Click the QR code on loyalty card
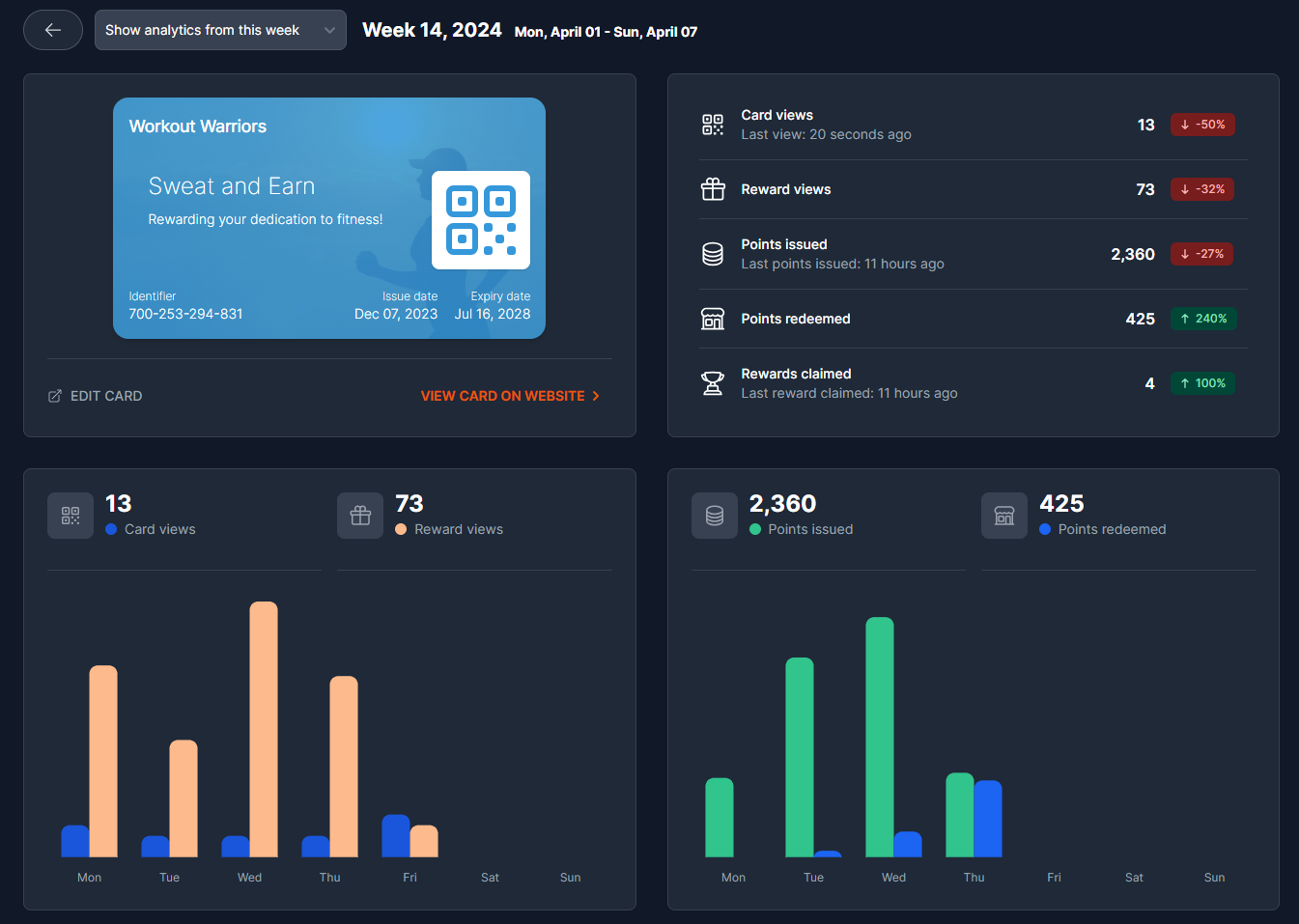 [480, 220]
